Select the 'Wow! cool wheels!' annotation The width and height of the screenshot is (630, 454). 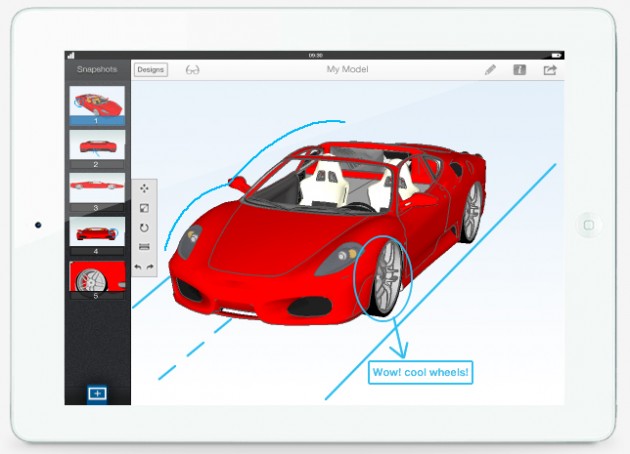(x=420, y=372)
